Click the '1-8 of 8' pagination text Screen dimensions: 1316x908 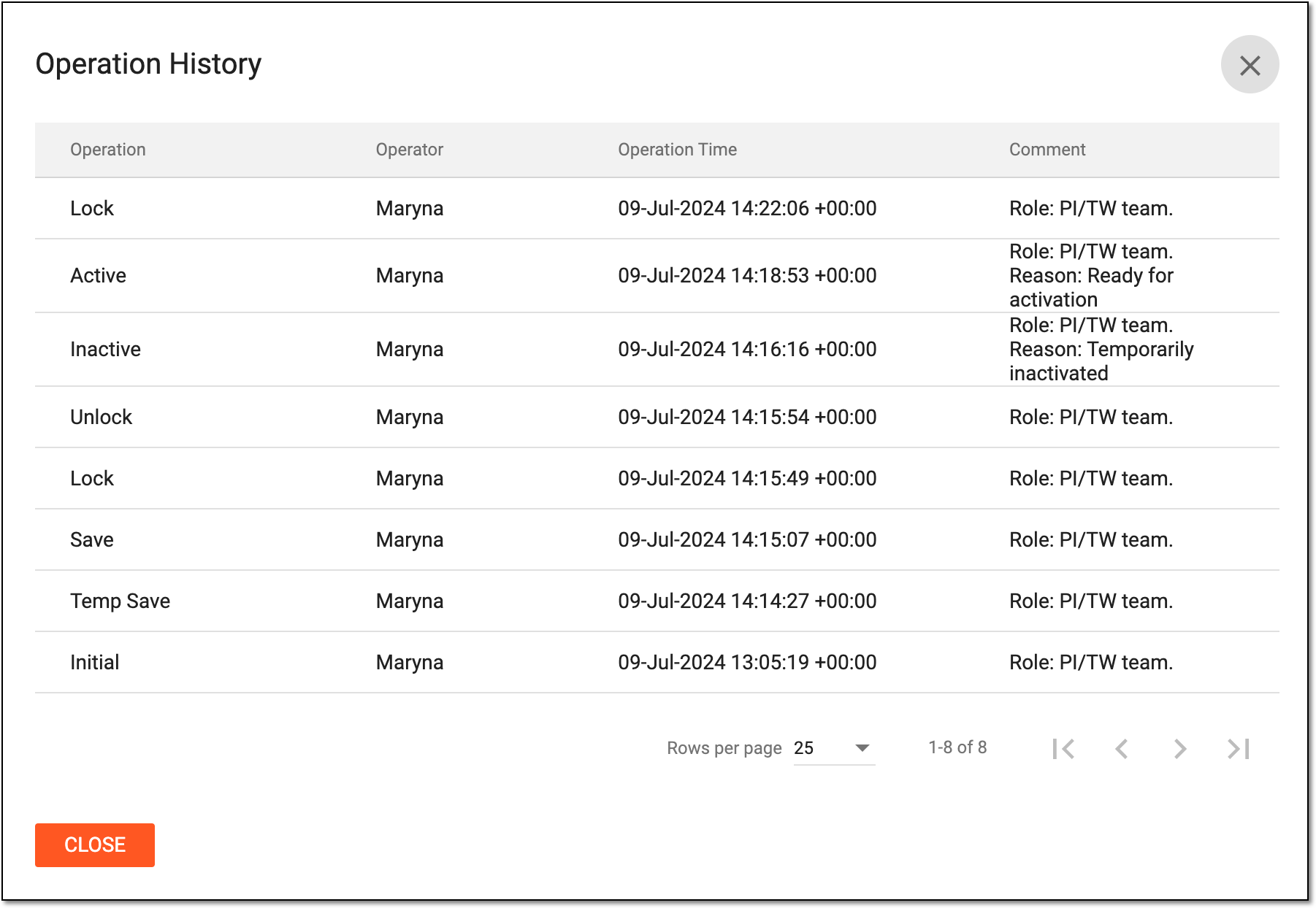pyautogui.click(x=957, y=747)
